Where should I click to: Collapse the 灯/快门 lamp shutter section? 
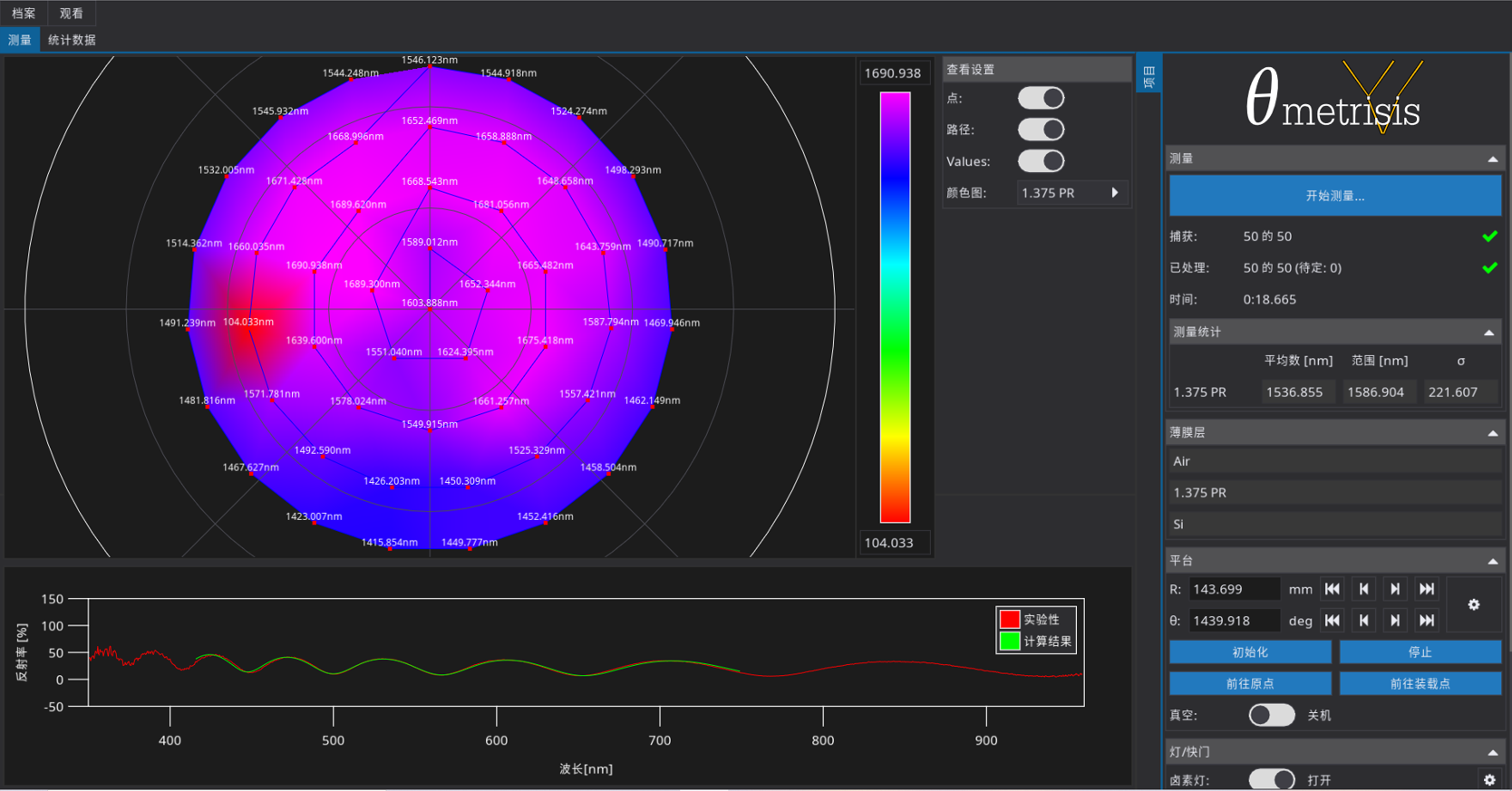click(x=1492, y=753)
